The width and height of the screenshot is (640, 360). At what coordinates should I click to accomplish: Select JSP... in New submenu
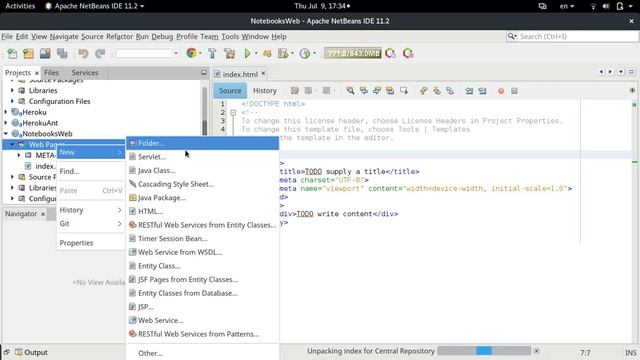coord(202,307)
